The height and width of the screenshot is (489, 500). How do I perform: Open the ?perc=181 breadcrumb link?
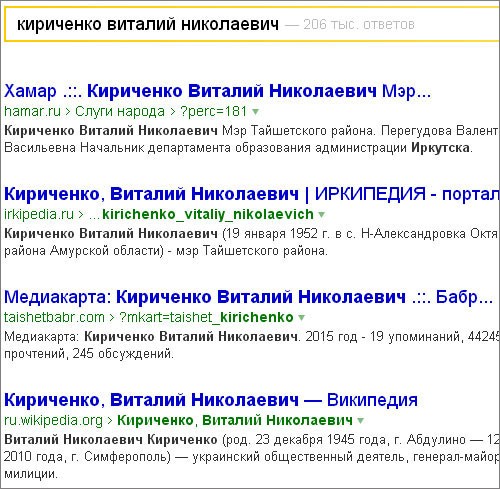point(214,111)
